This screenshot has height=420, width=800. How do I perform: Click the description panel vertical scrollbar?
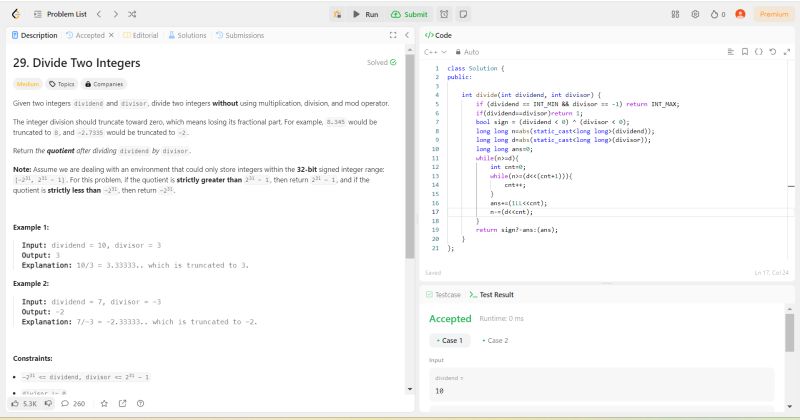(x=410, y=156)
